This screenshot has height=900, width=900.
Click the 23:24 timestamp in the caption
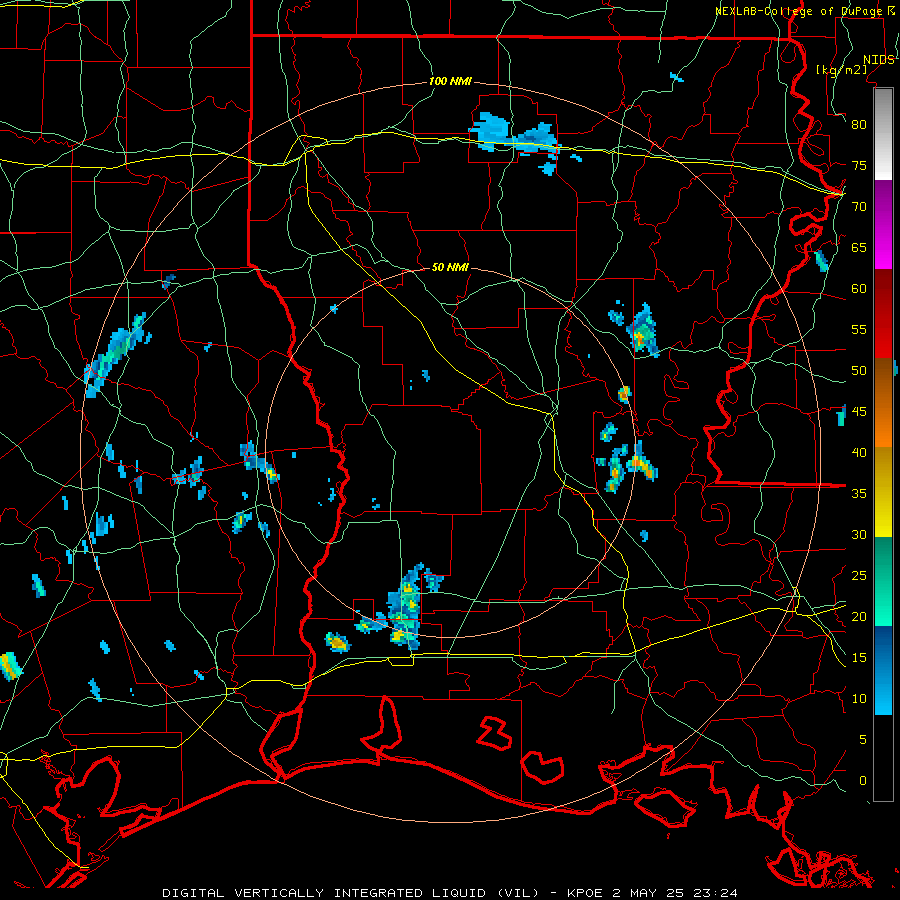717,893
